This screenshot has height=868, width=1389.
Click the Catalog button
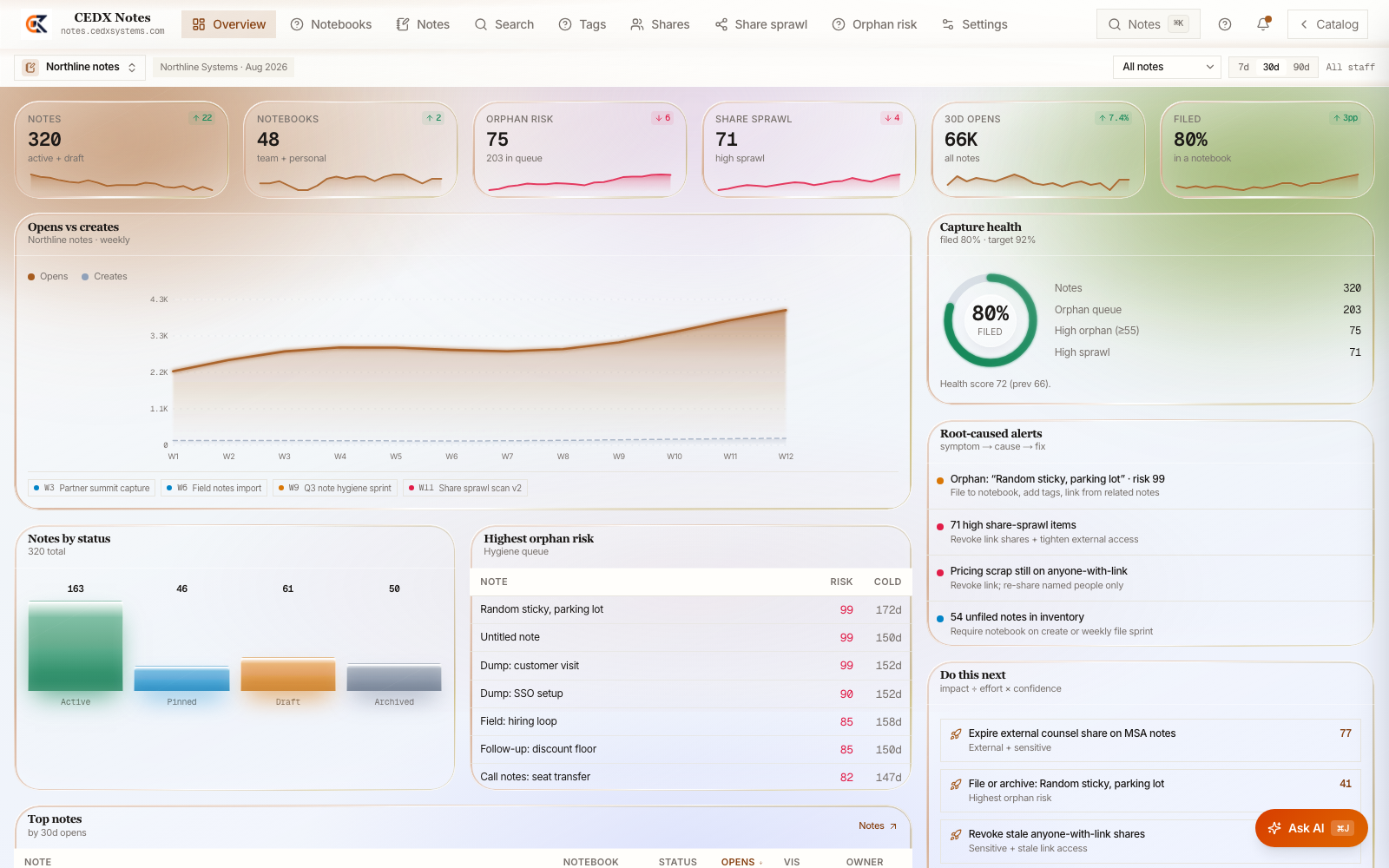coord(1327,24)
